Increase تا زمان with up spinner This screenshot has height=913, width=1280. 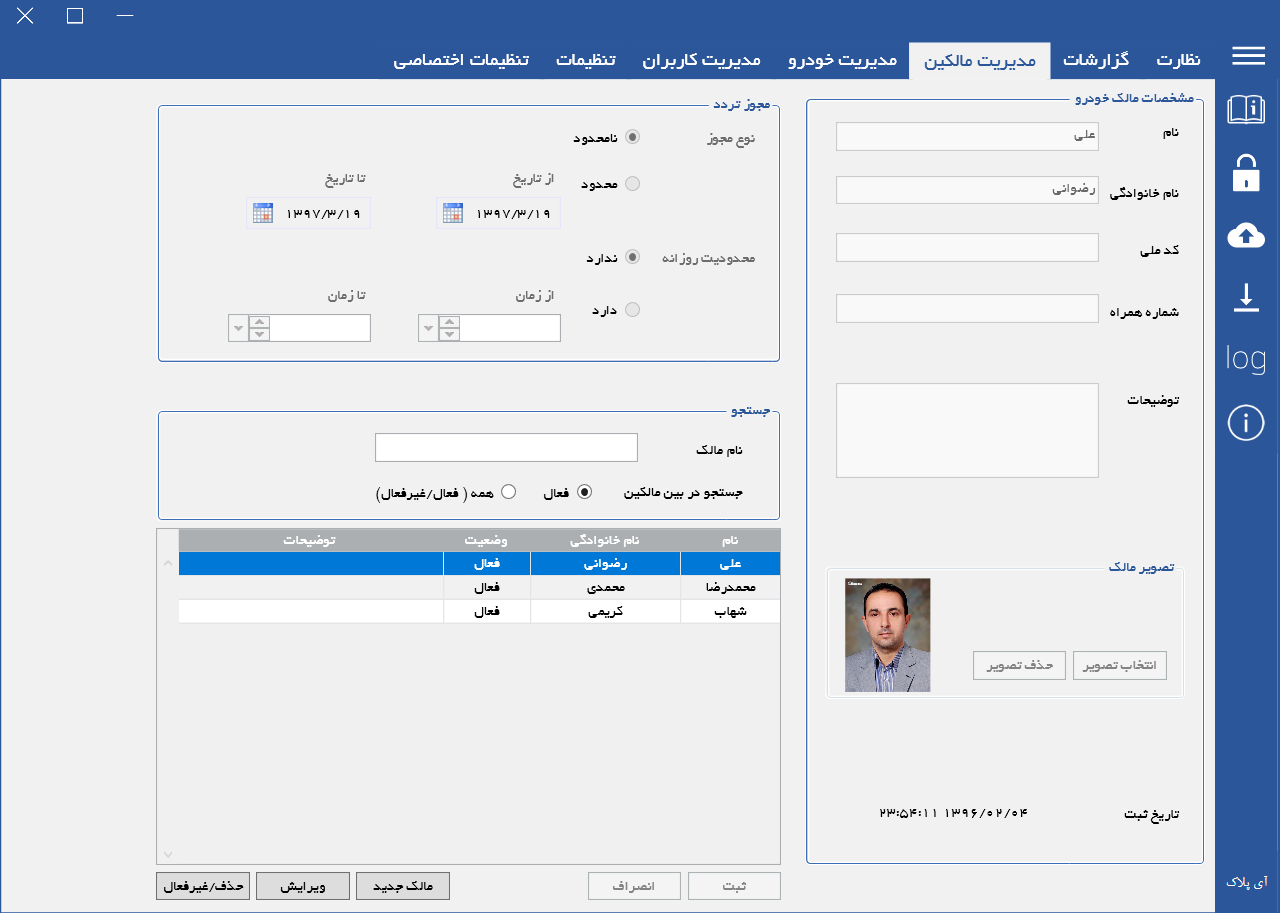click(x=260, y=322)
